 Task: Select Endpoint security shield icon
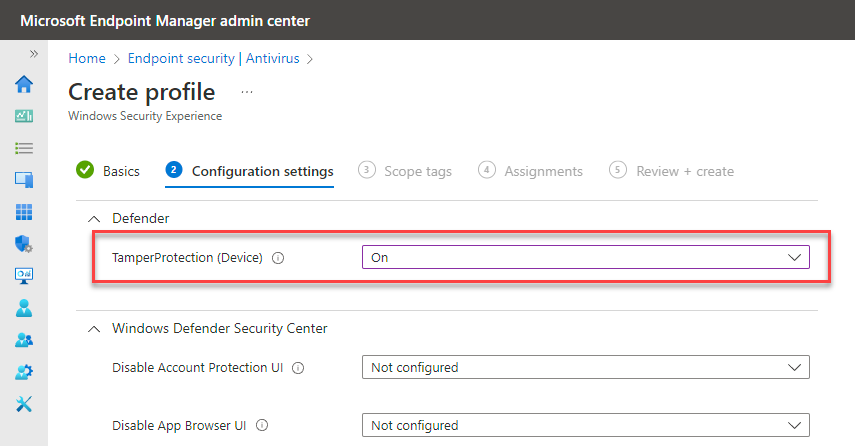pos(24,244)
